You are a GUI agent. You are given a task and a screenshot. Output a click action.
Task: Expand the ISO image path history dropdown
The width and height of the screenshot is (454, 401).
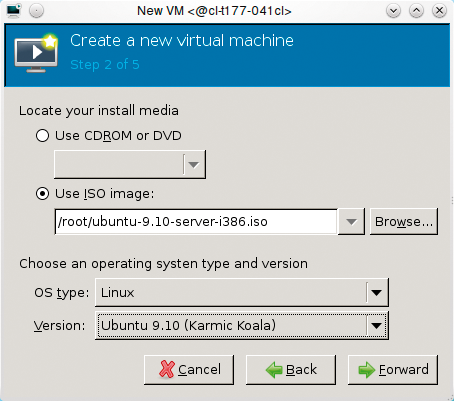351,222
